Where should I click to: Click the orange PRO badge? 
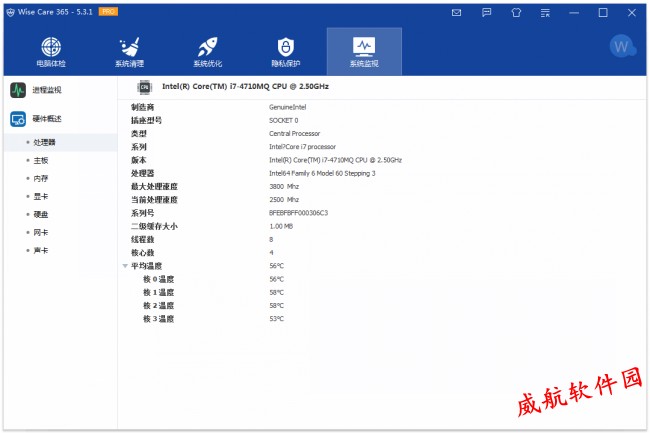pyautogui.click(x=108, y=12)
